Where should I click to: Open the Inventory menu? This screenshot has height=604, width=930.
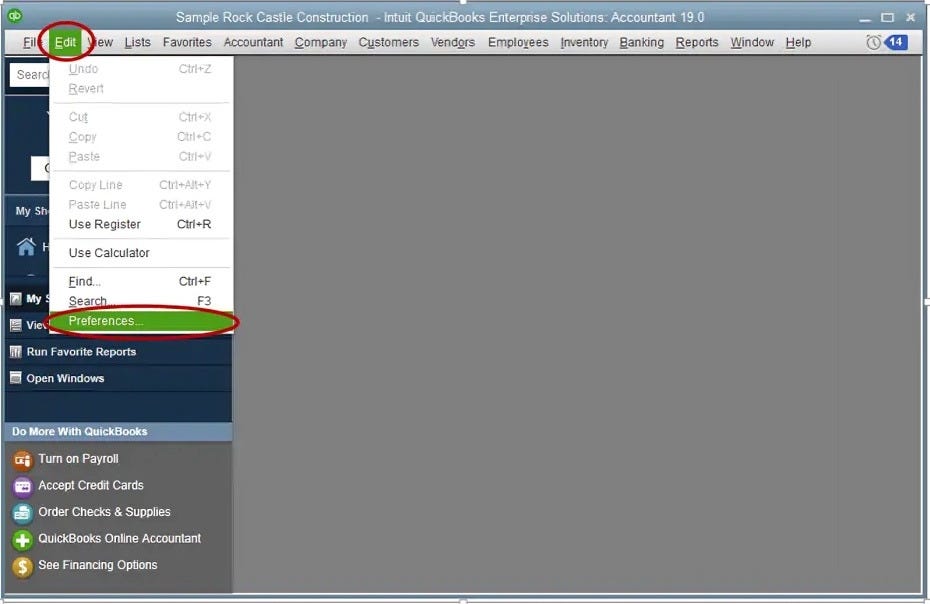click(x=584, y=42)
